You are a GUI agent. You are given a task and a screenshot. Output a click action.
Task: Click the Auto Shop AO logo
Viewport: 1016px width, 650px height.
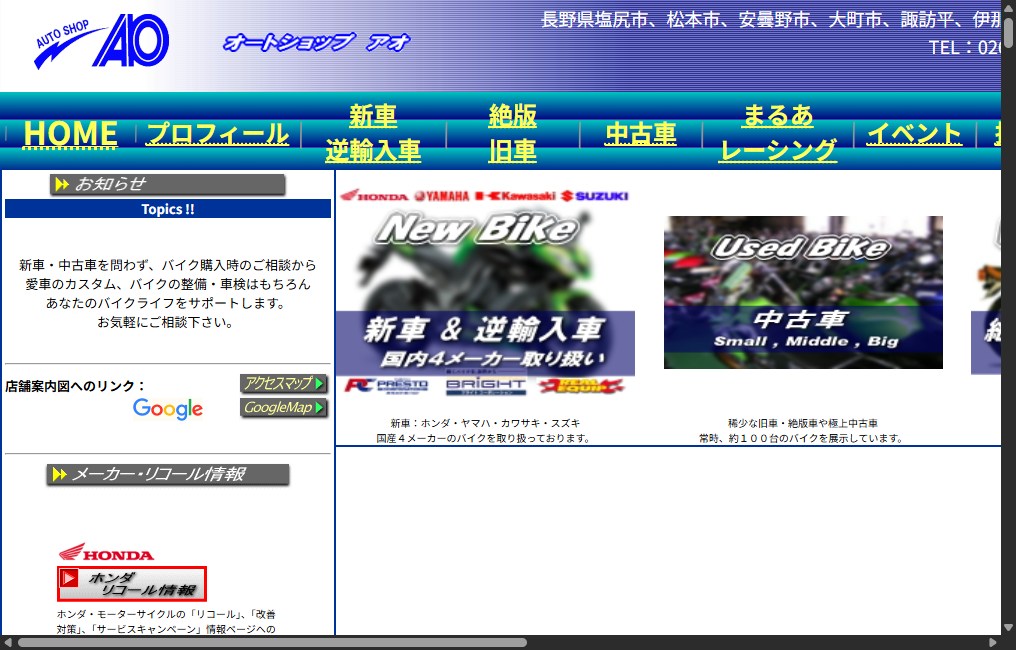click(102, 41)
